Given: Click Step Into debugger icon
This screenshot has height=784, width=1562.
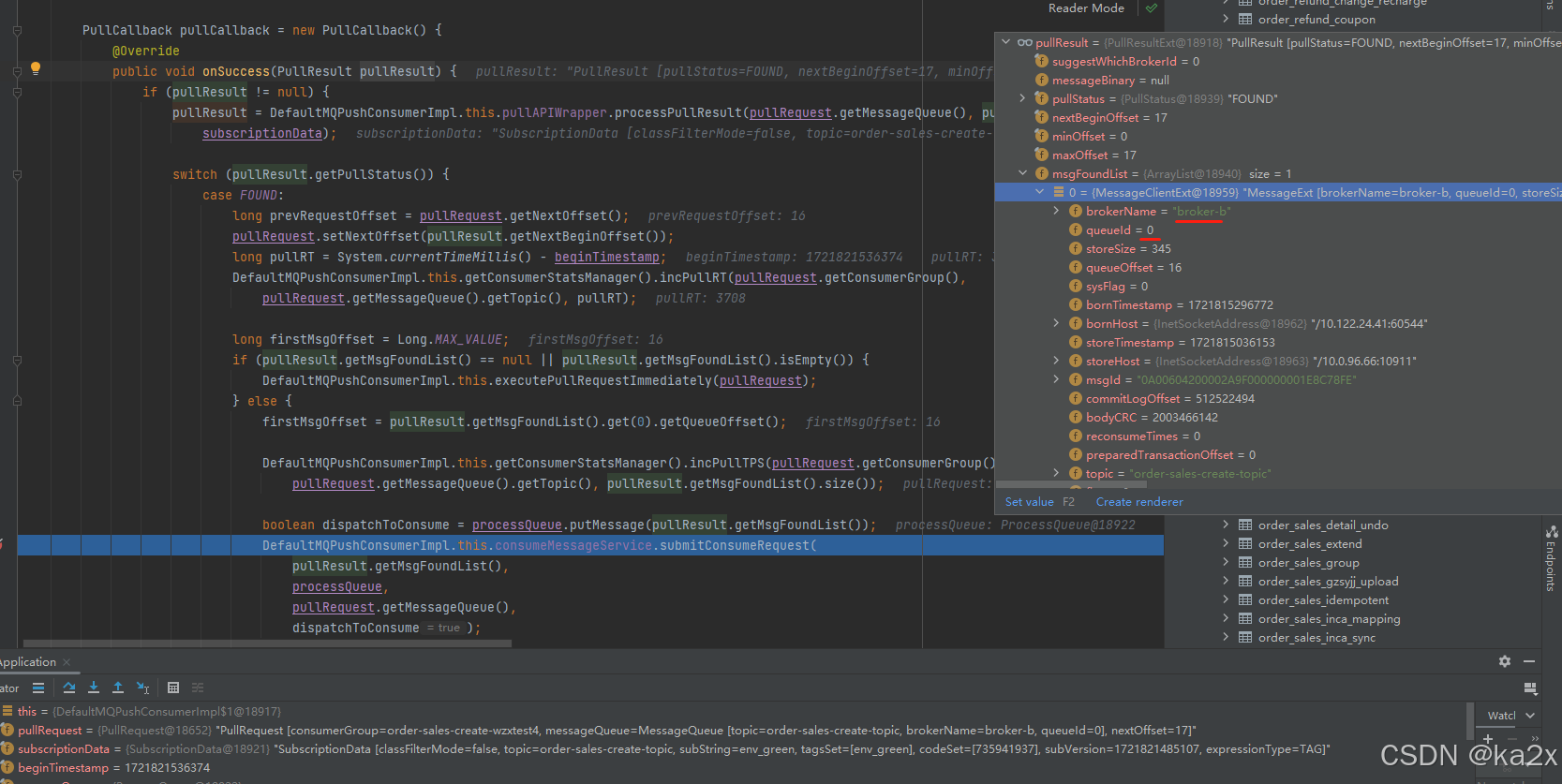Looking at the screenshot, I should point(94,688).
